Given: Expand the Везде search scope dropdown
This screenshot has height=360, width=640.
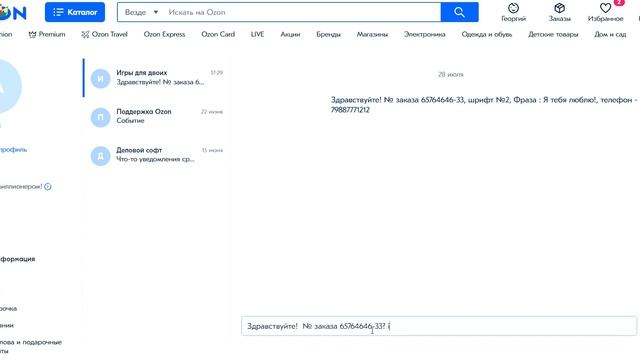Looking at the screenshot, I should [x=141, y=12].
